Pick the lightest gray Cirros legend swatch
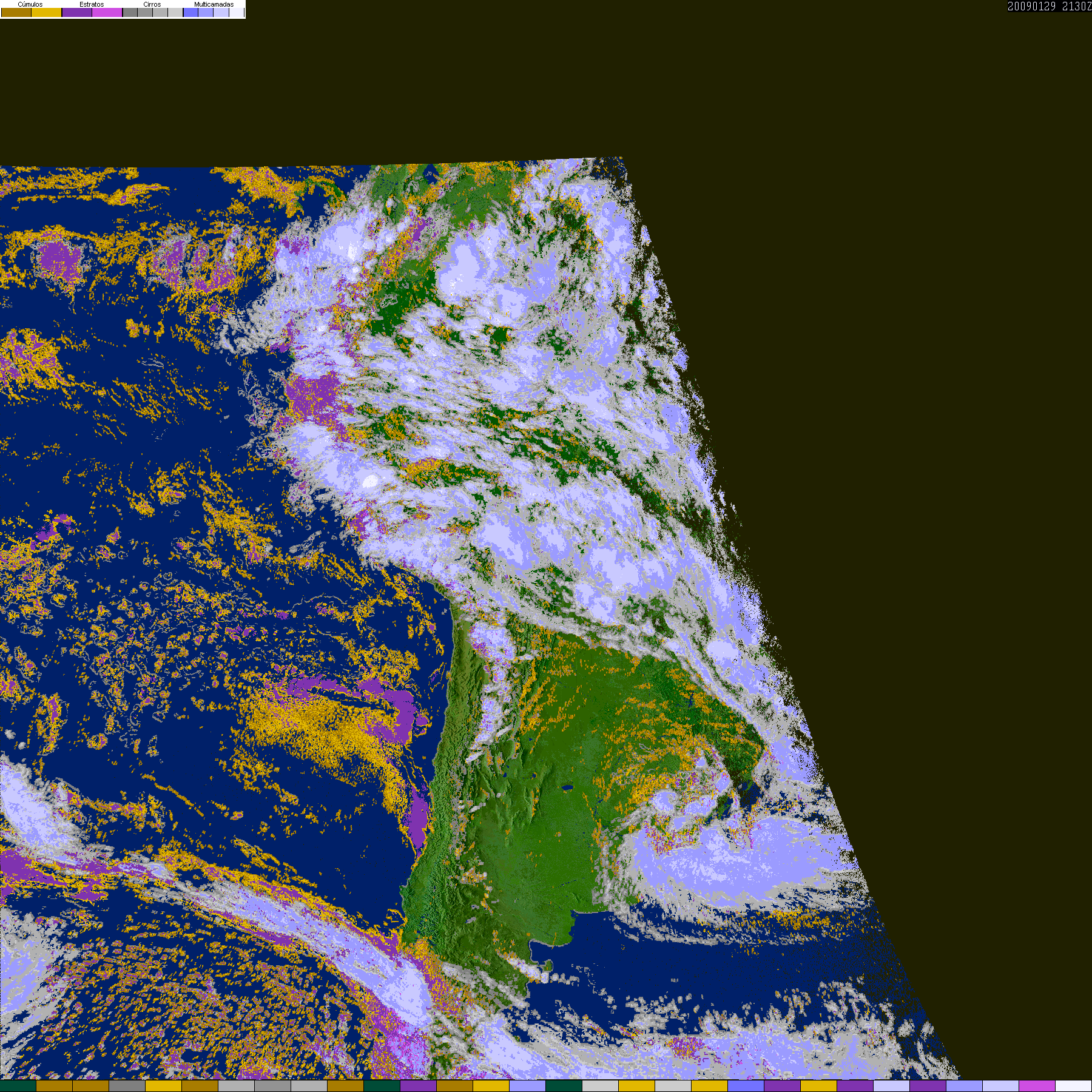Viewport: 1092px width, 1092px height. (x=175, y=12)
